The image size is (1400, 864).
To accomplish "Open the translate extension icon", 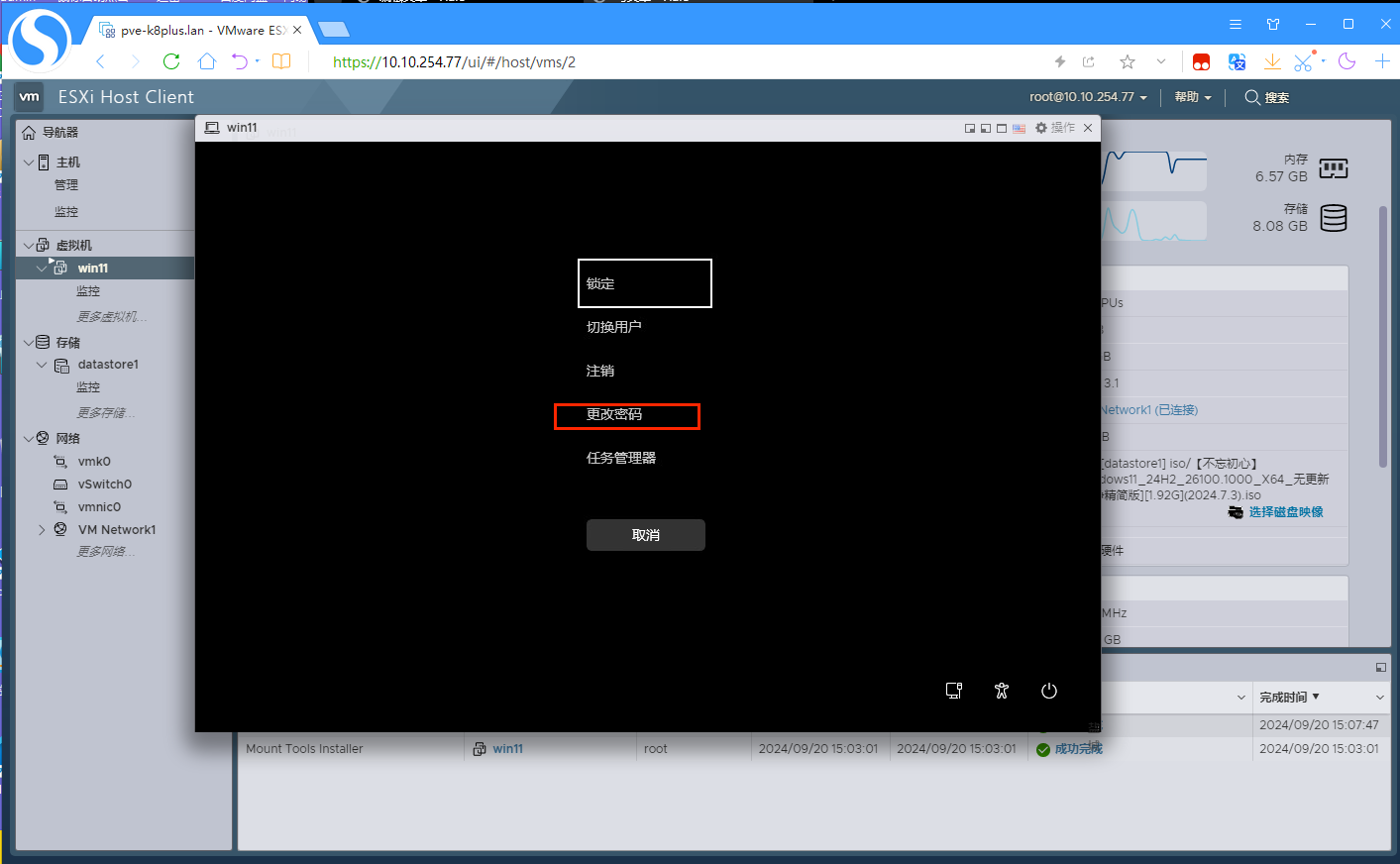I will [x=1237, y=61].
